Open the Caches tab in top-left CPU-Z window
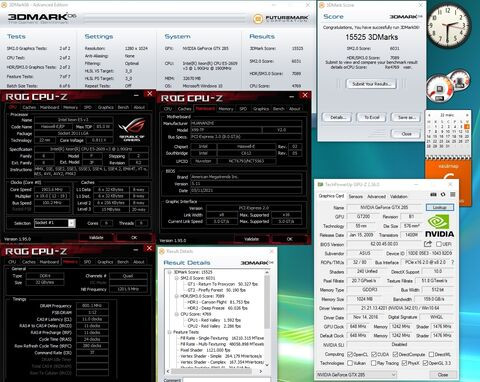The width and height of the screenshot is (480, 382). pyautogui.click(x=29, y=107)
